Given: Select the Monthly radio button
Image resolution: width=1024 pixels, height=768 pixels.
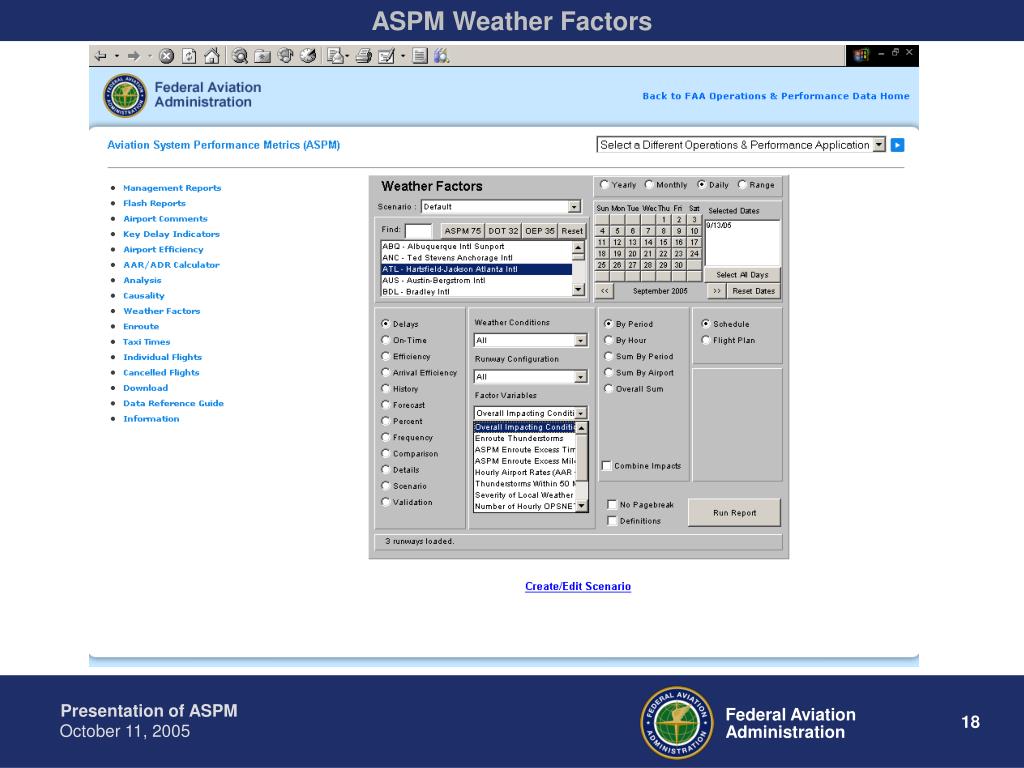Looking at the screenshot, I should [x=649, y=185].
